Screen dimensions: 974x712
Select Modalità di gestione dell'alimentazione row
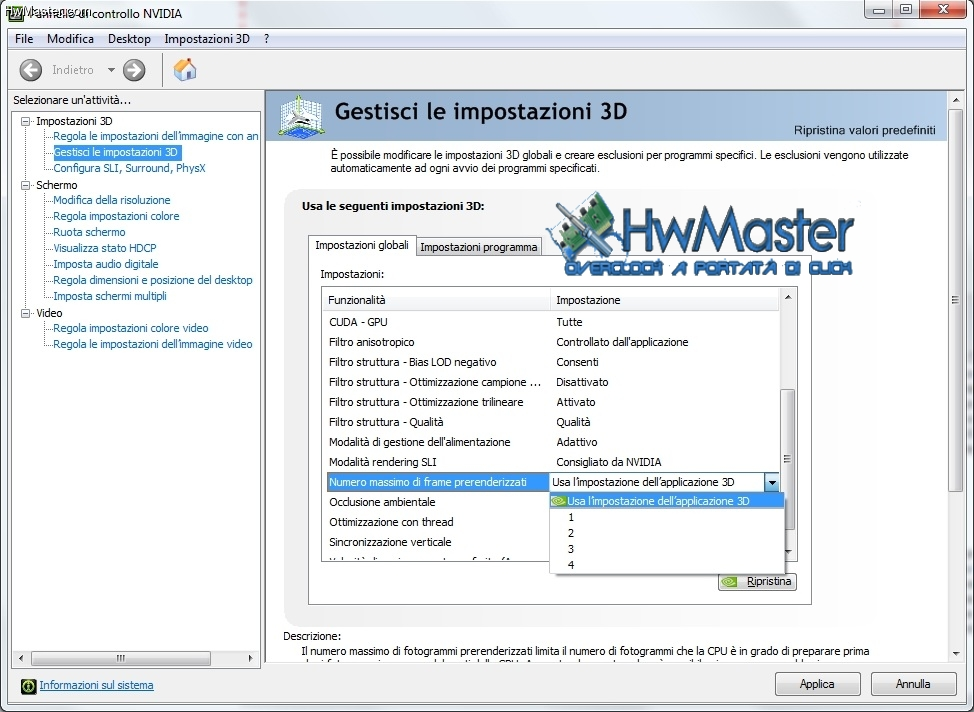pyautogui.click(x=553, y=442)
